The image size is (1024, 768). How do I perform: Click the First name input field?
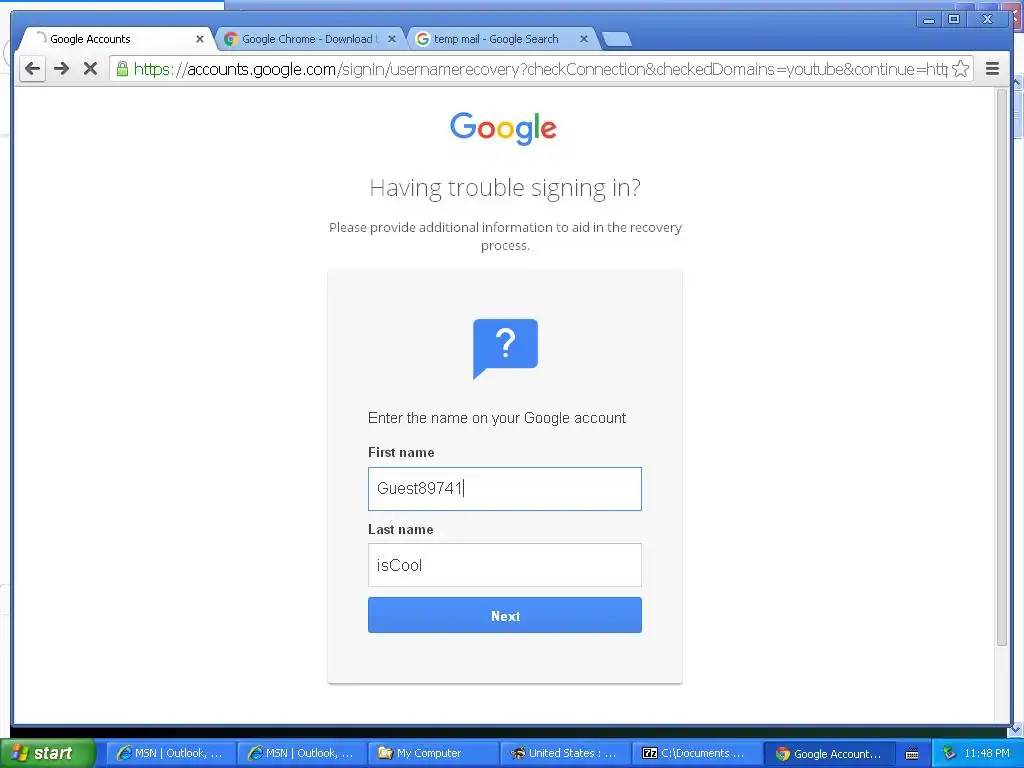505,488
